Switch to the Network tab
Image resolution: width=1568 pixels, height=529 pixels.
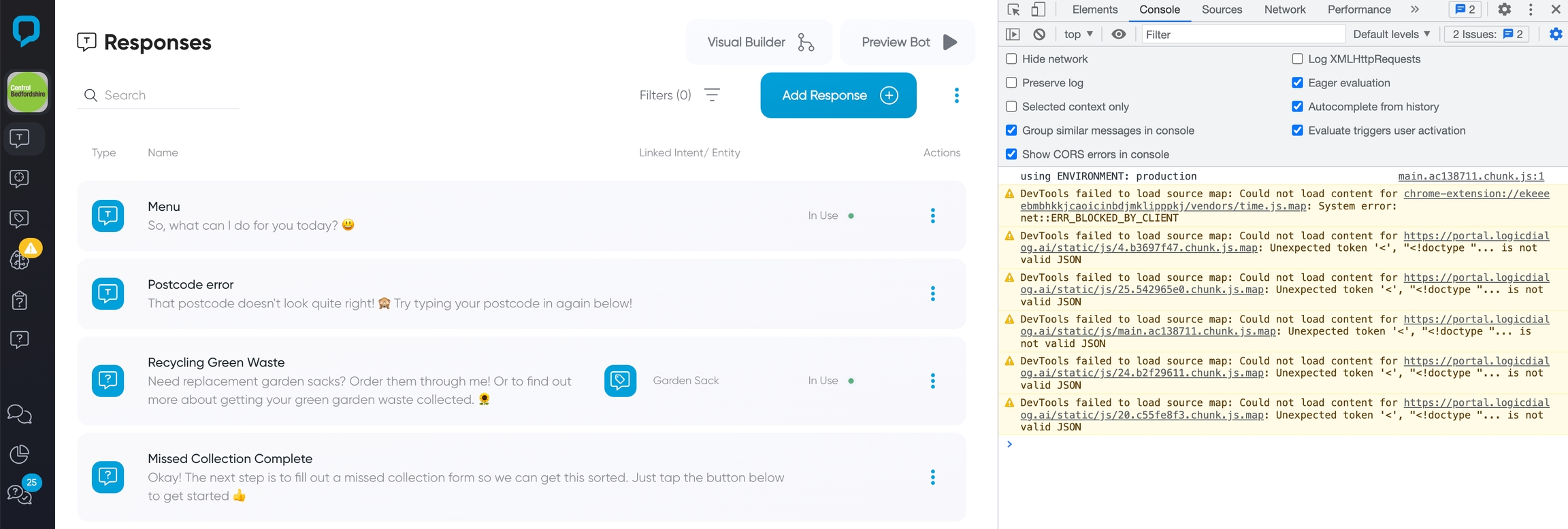click(x=1284, y=10)
